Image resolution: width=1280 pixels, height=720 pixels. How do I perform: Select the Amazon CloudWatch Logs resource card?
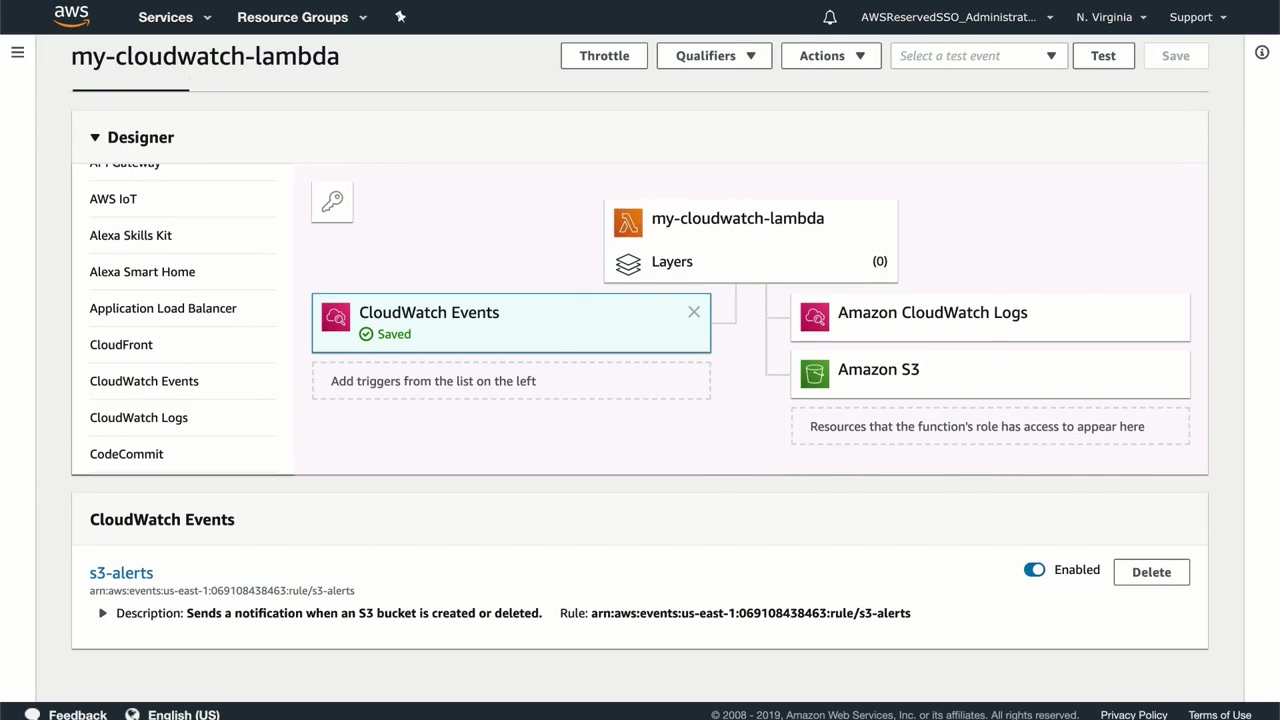pyautogui.click(x=990, y=317)
